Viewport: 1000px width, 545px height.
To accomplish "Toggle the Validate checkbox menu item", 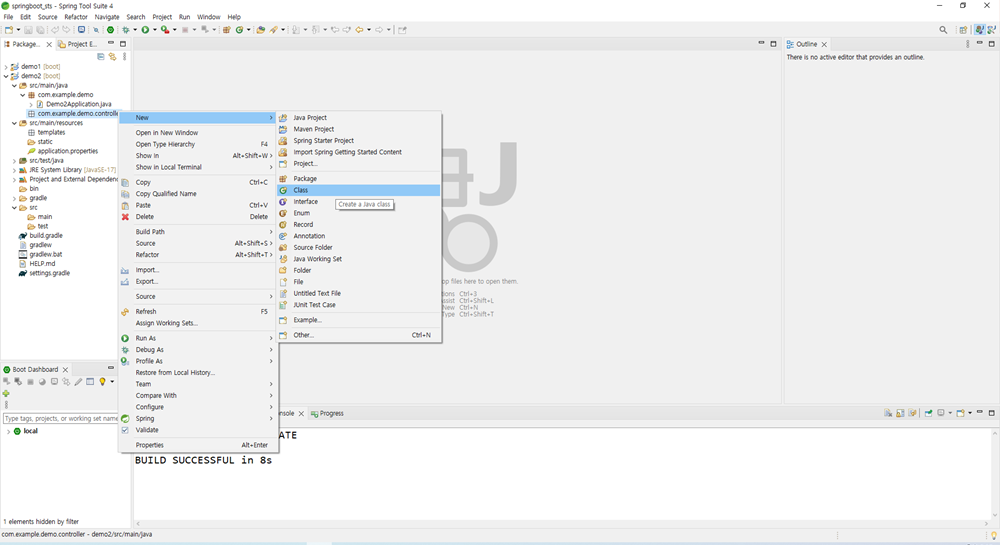I will 125,430.
